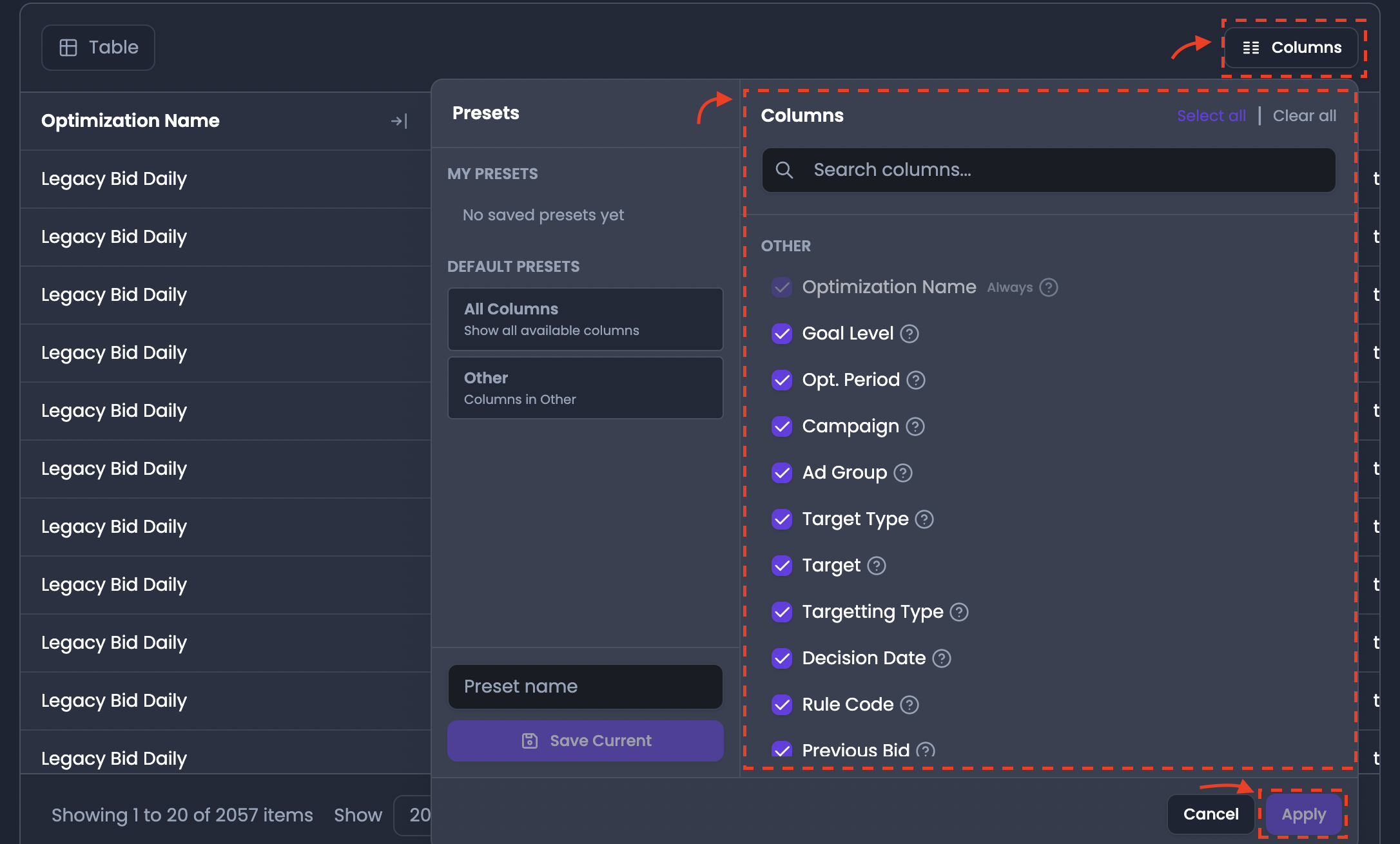1400x844 pixels.
Task: Uncheck the Opt. Period checkbox
Action: tap(782, 380)
